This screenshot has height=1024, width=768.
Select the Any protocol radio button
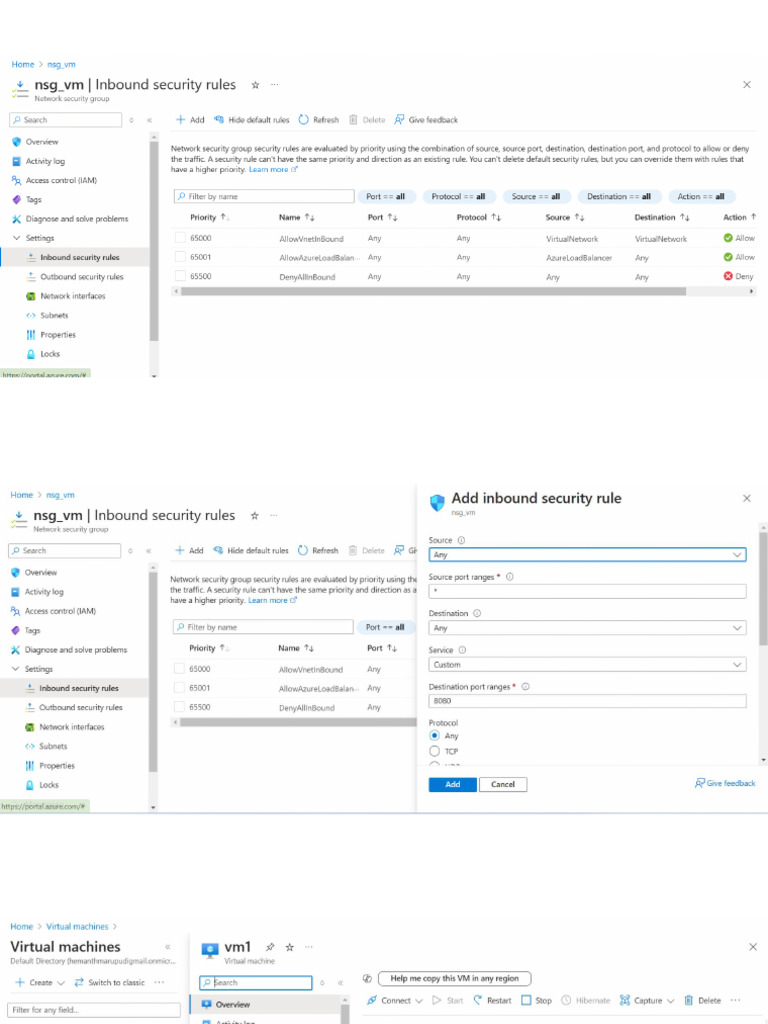pyautogui.click(x=434, y=735)
